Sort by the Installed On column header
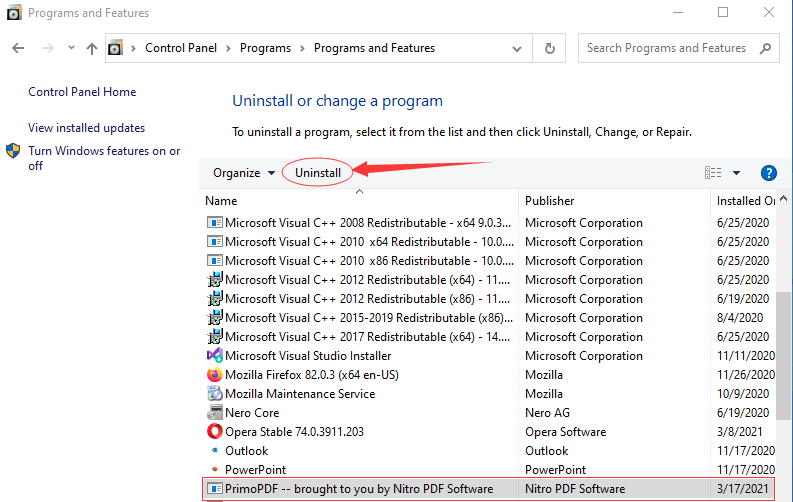793x502 pixels. 744,201
